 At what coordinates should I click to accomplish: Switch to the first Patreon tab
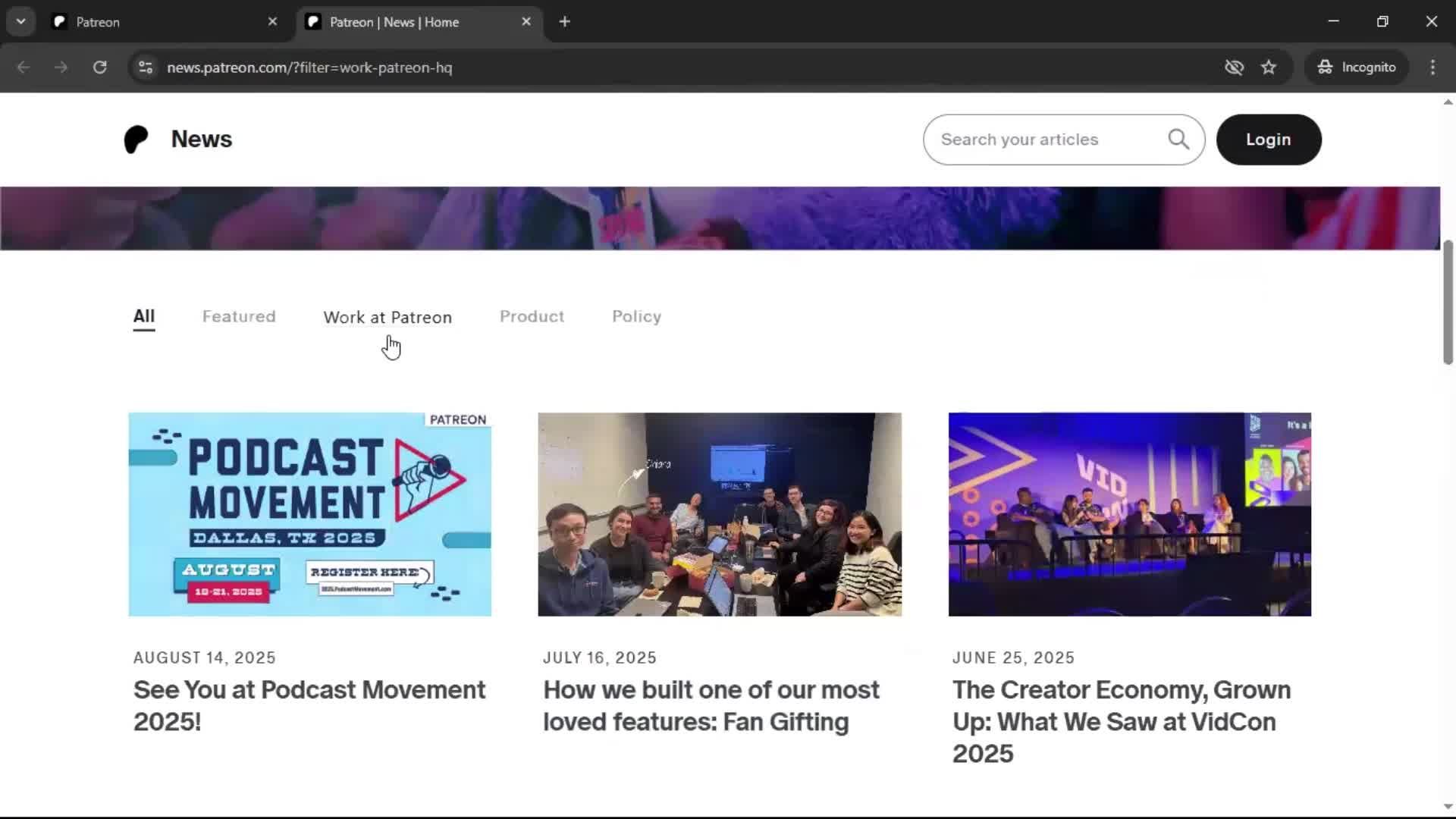click(165, 22)
